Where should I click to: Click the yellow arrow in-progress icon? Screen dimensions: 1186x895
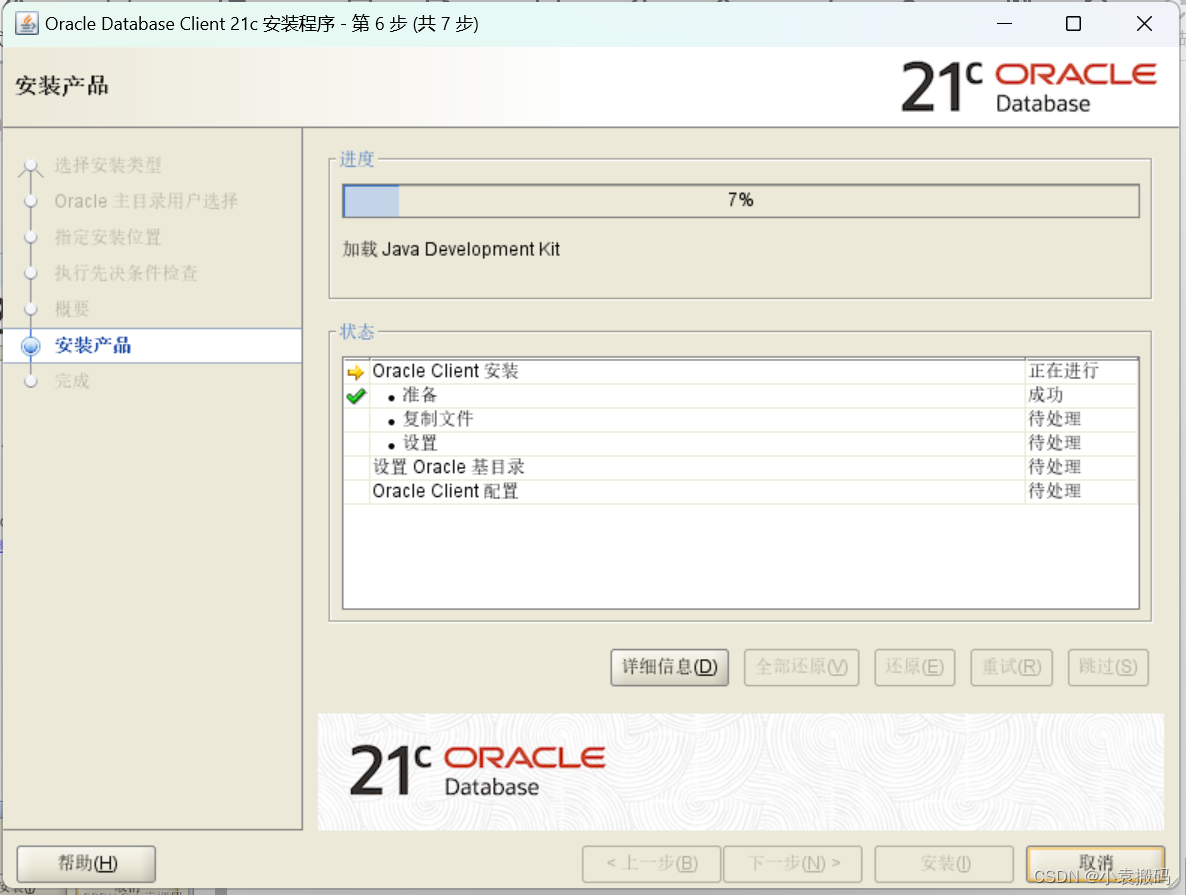tap(355, 371)
